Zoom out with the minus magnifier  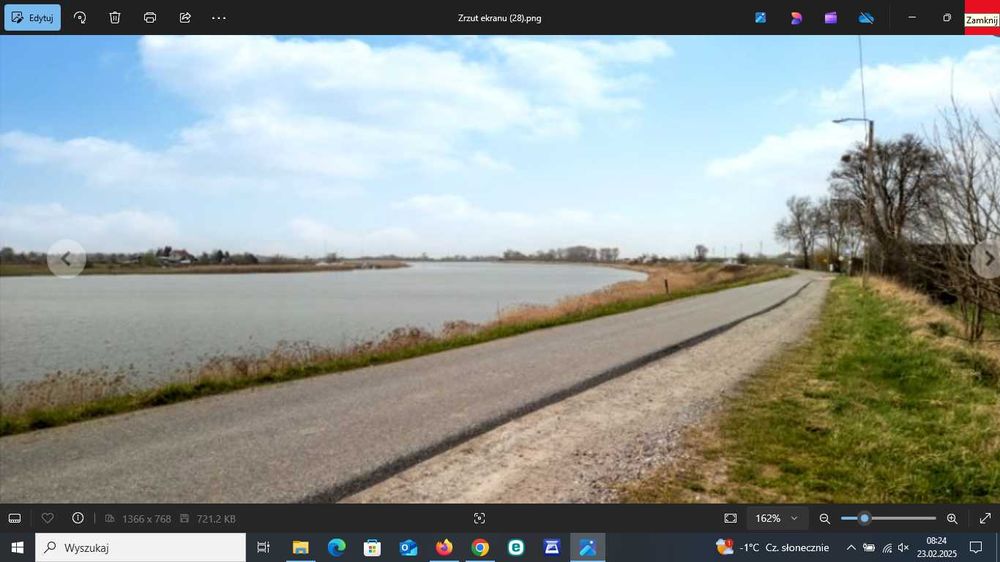click(x=825, y=519)
